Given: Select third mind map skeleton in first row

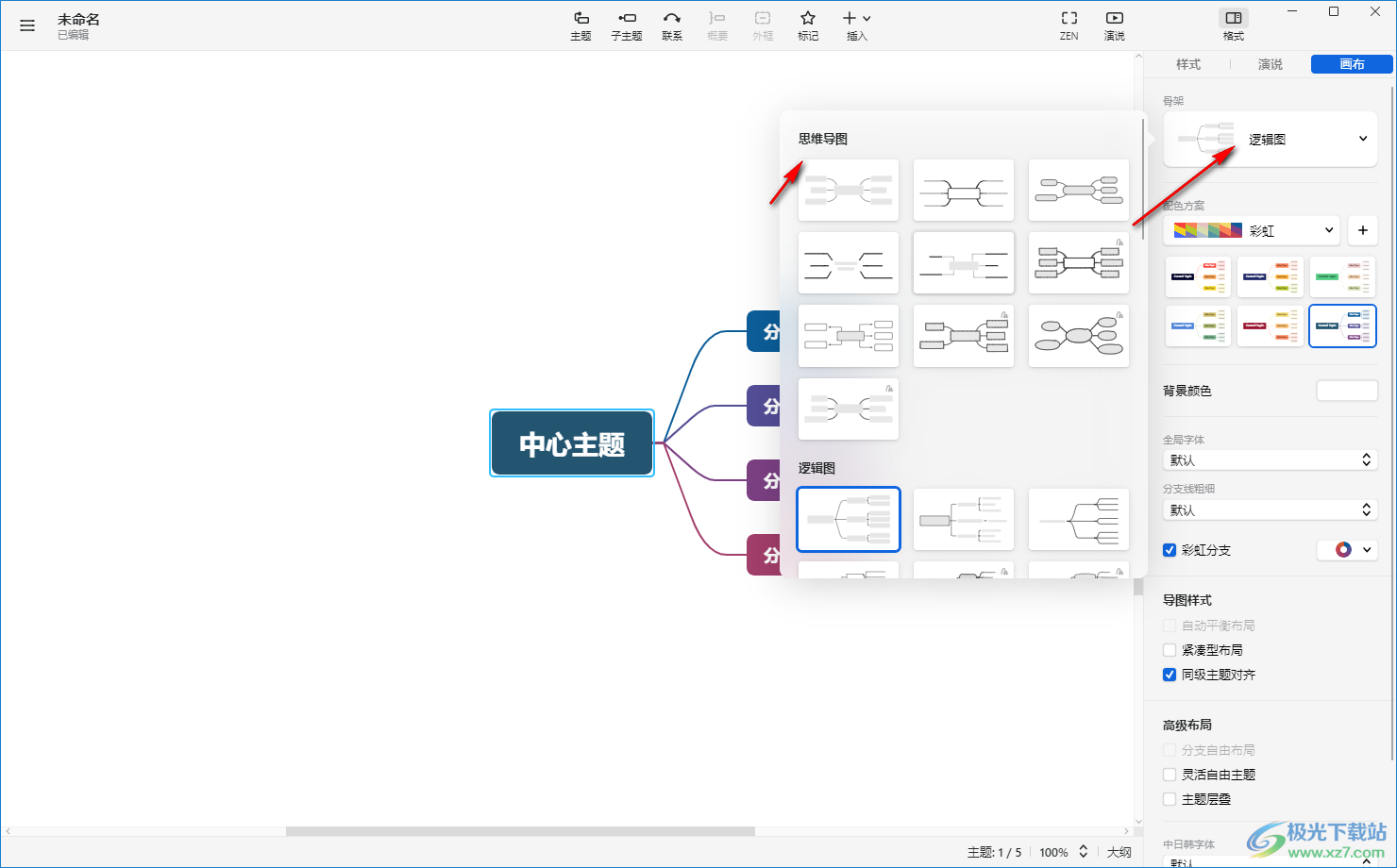Looking at the screenshot, I should 1079,190.
